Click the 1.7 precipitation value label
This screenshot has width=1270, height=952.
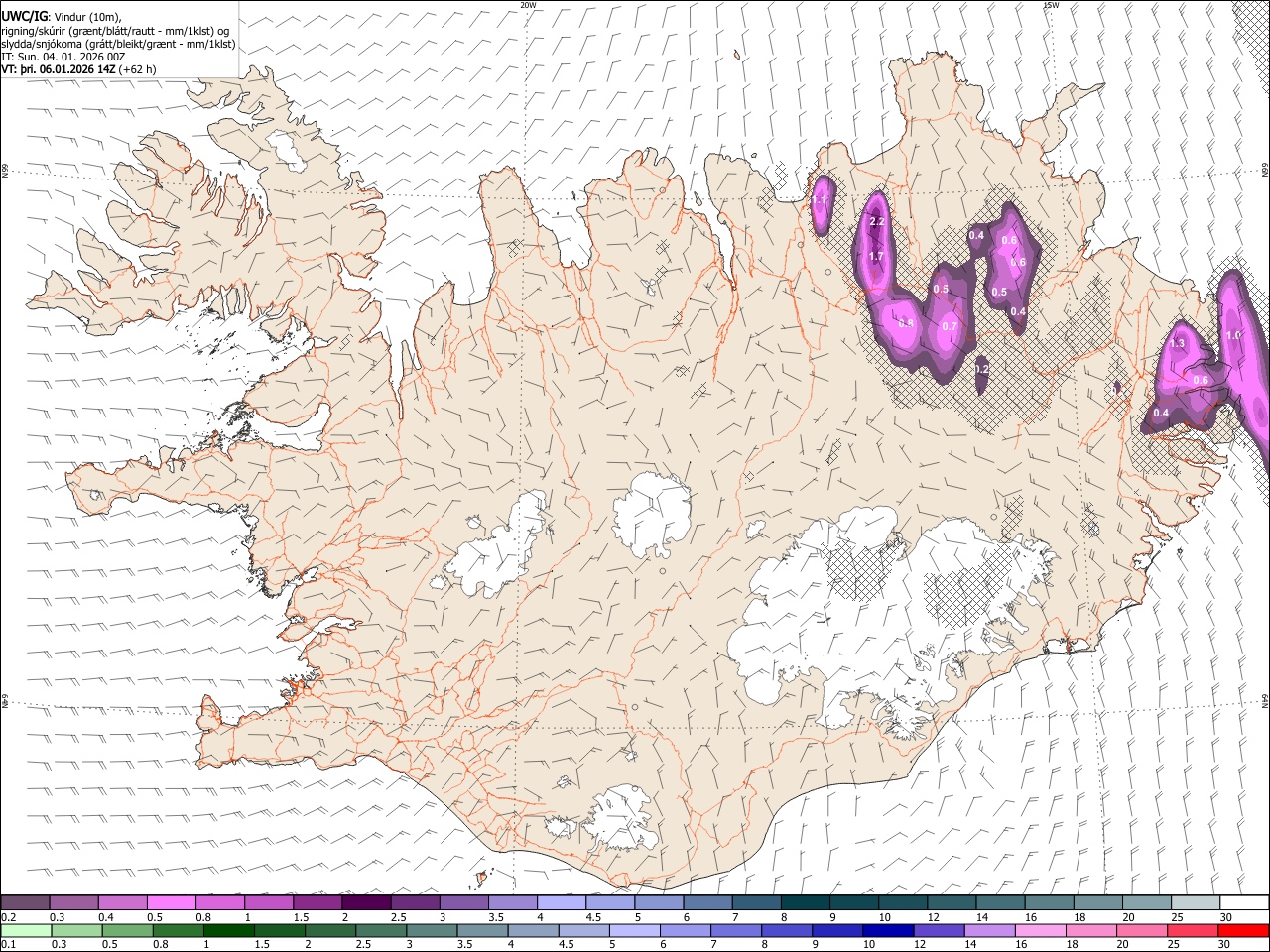point(876,256)
